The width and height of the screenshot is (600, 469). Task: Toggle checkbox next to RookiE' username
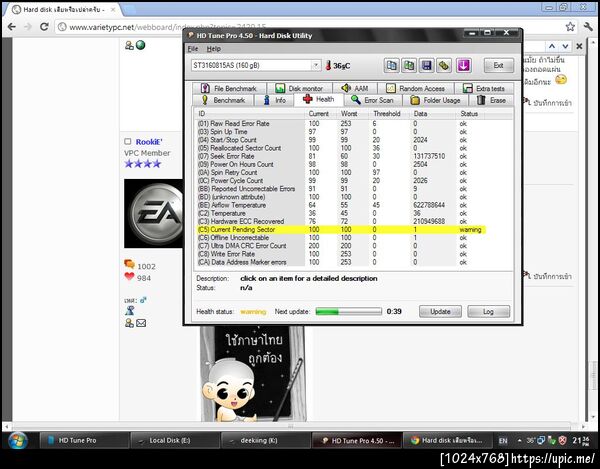click(128, 142)
